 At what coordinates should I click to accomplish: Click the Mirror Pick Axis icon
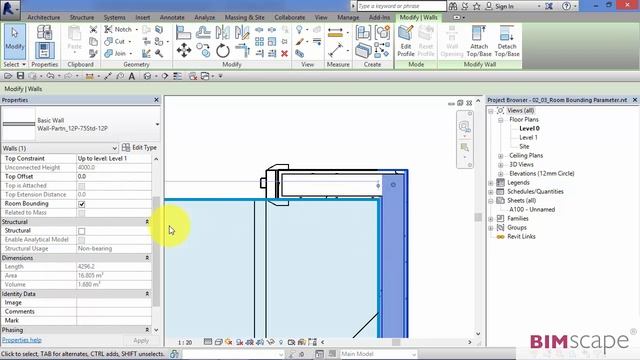pos(222,32)
